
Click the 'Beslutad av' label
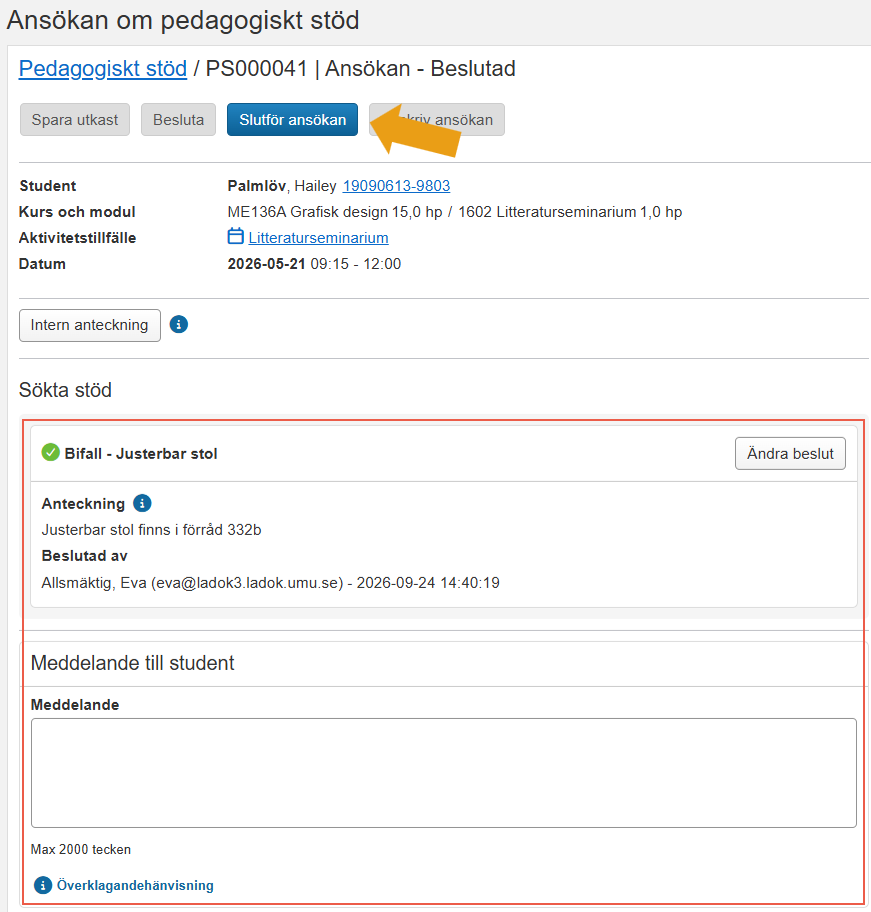click(85, 556)
